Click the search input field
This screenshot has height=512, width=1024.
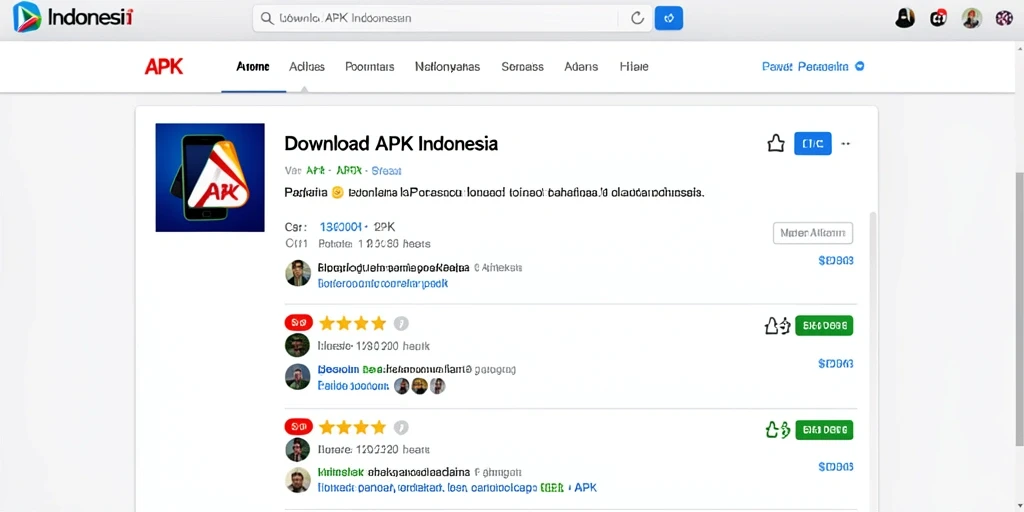coord(453,18)
